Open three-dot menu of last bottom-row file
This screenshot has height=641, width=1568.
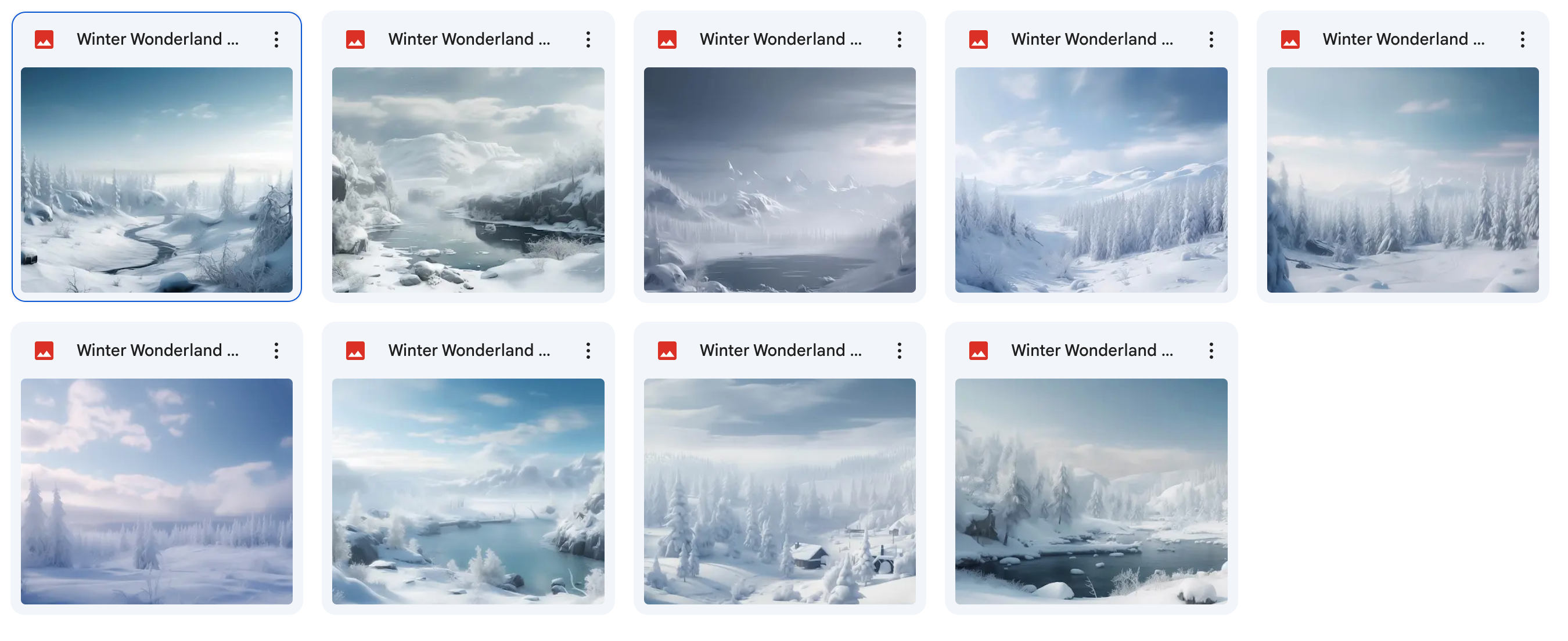(x=1211, y=351)
